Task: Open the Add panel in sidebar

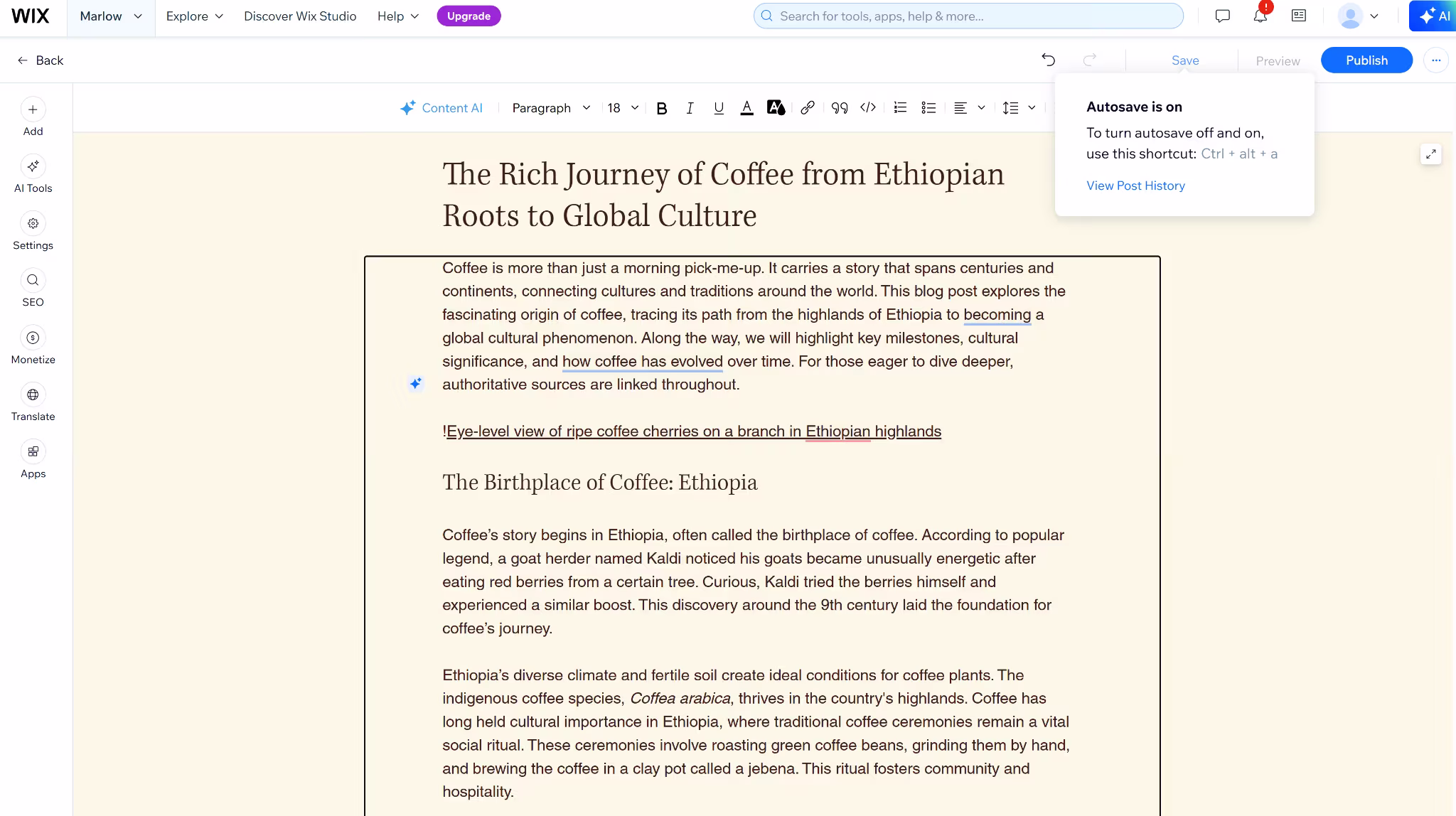Action: pos(33,117)
